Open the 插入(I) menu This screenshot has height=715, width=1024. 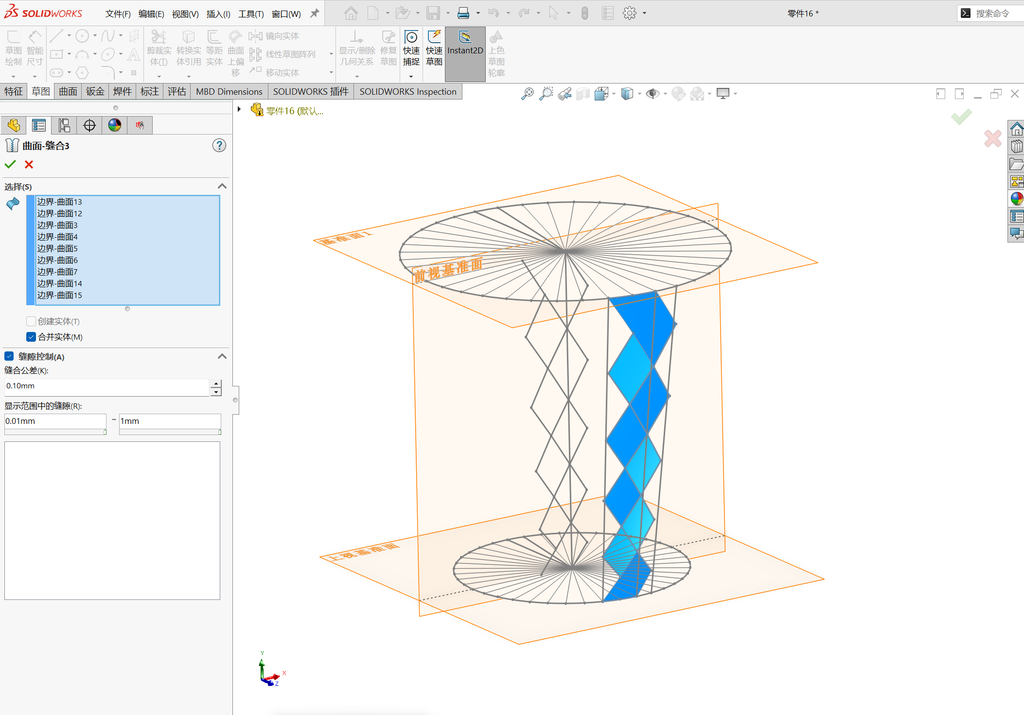(x=218, y=14)
